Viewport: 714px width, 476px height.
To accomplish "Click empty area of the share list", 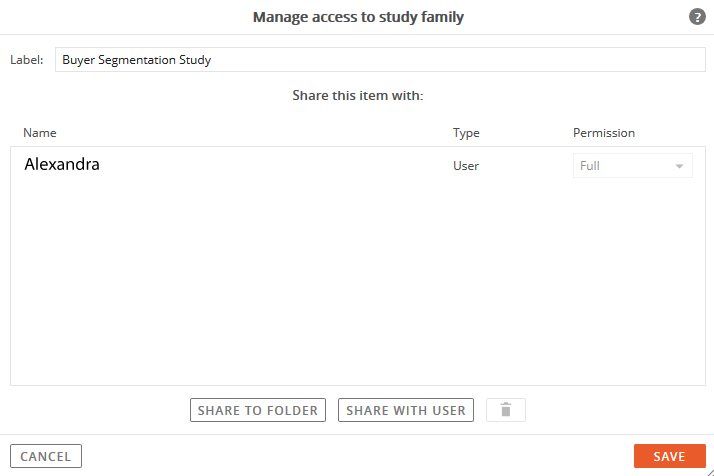I will [357, 282].
